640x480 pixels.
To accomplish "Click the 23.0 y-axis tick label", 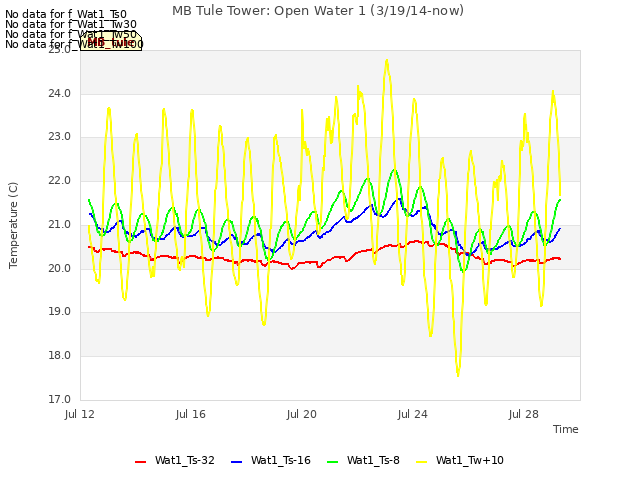I will pyautogui.click(x=60, y=136).
